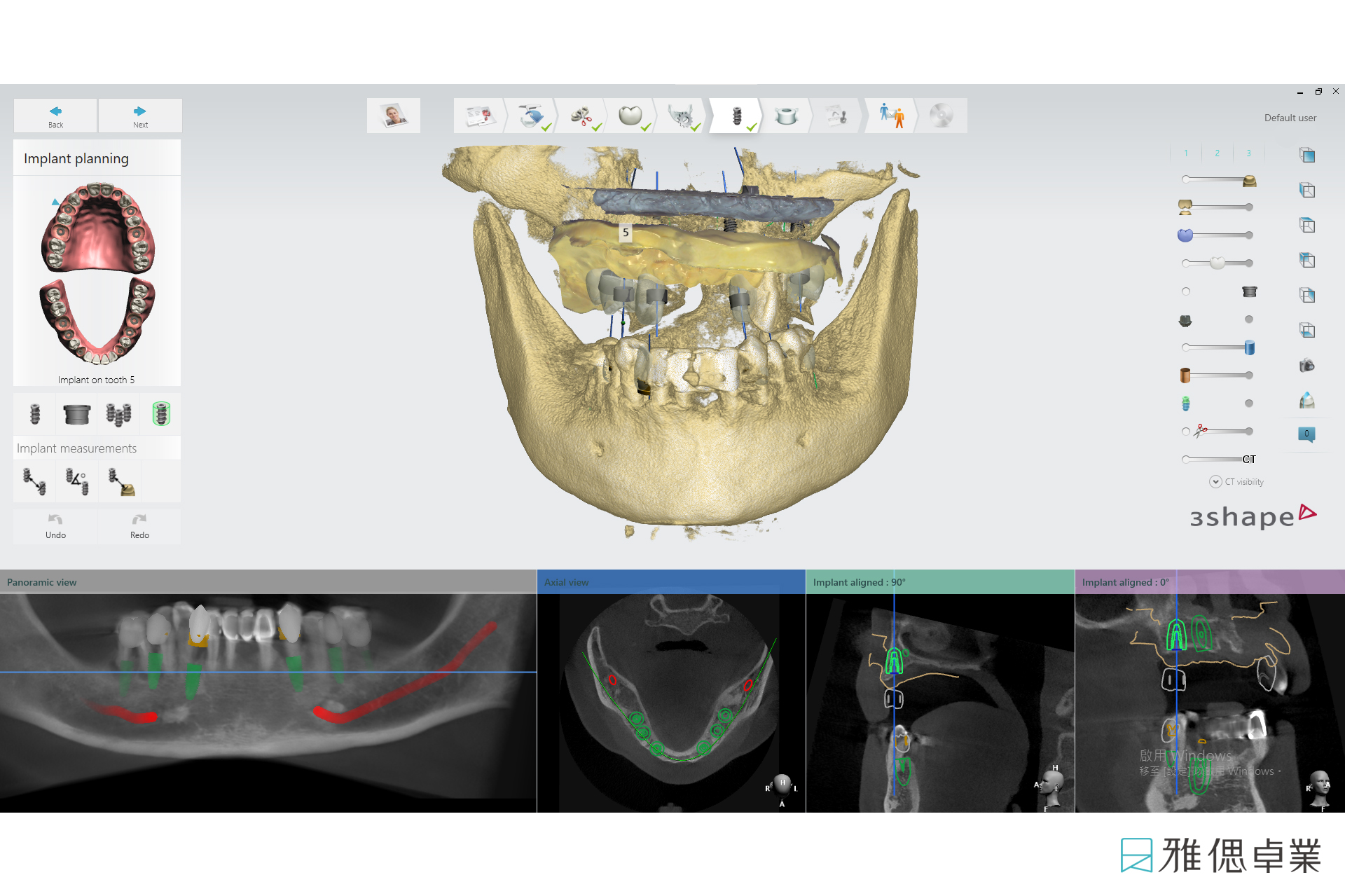Toggle the implant safety zone icon
Screen dimensions: 1345x896
(x=161, y=414)
